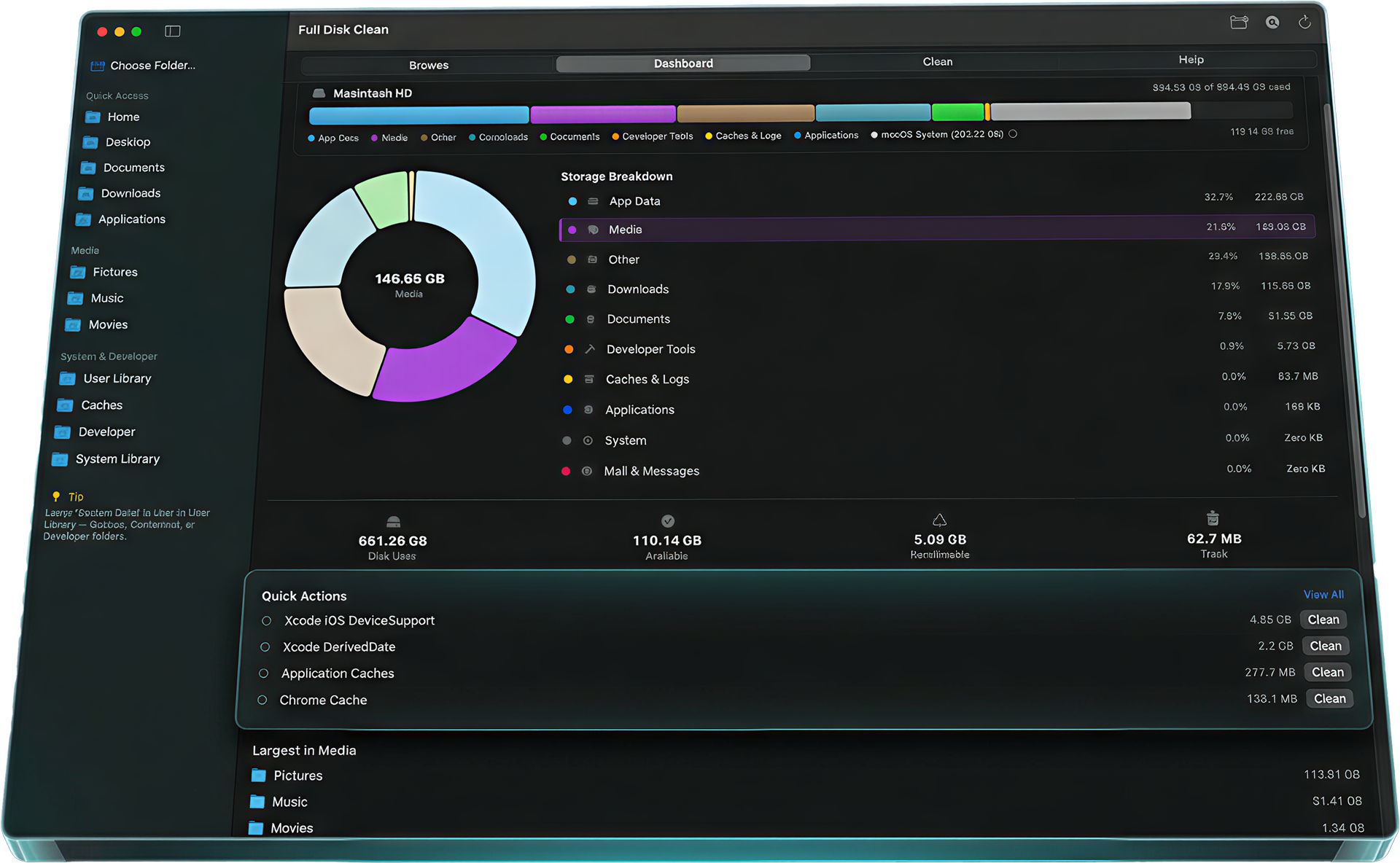Toggle the Application Caches selection circle
The image size is (1400, 863).
(x=264, y=673)
